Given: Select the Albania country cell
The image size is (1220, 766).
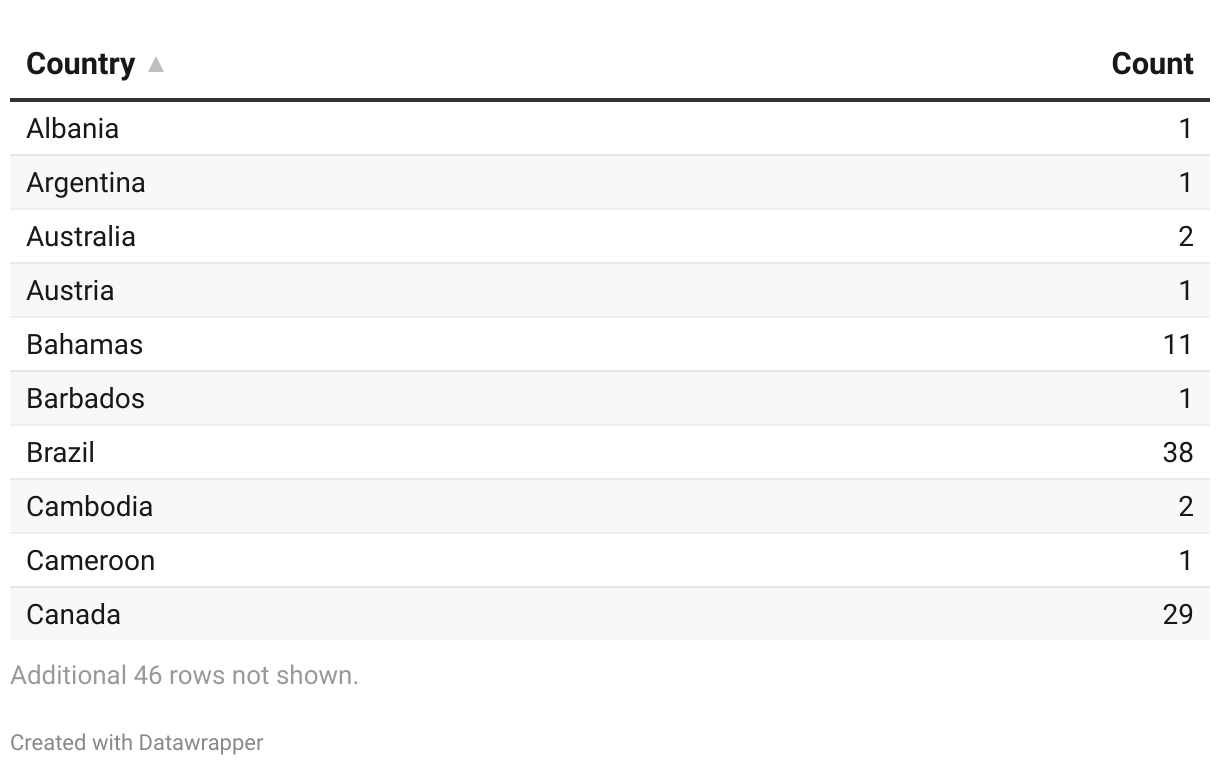Looking at the screenshot, I should pos(73,129).
